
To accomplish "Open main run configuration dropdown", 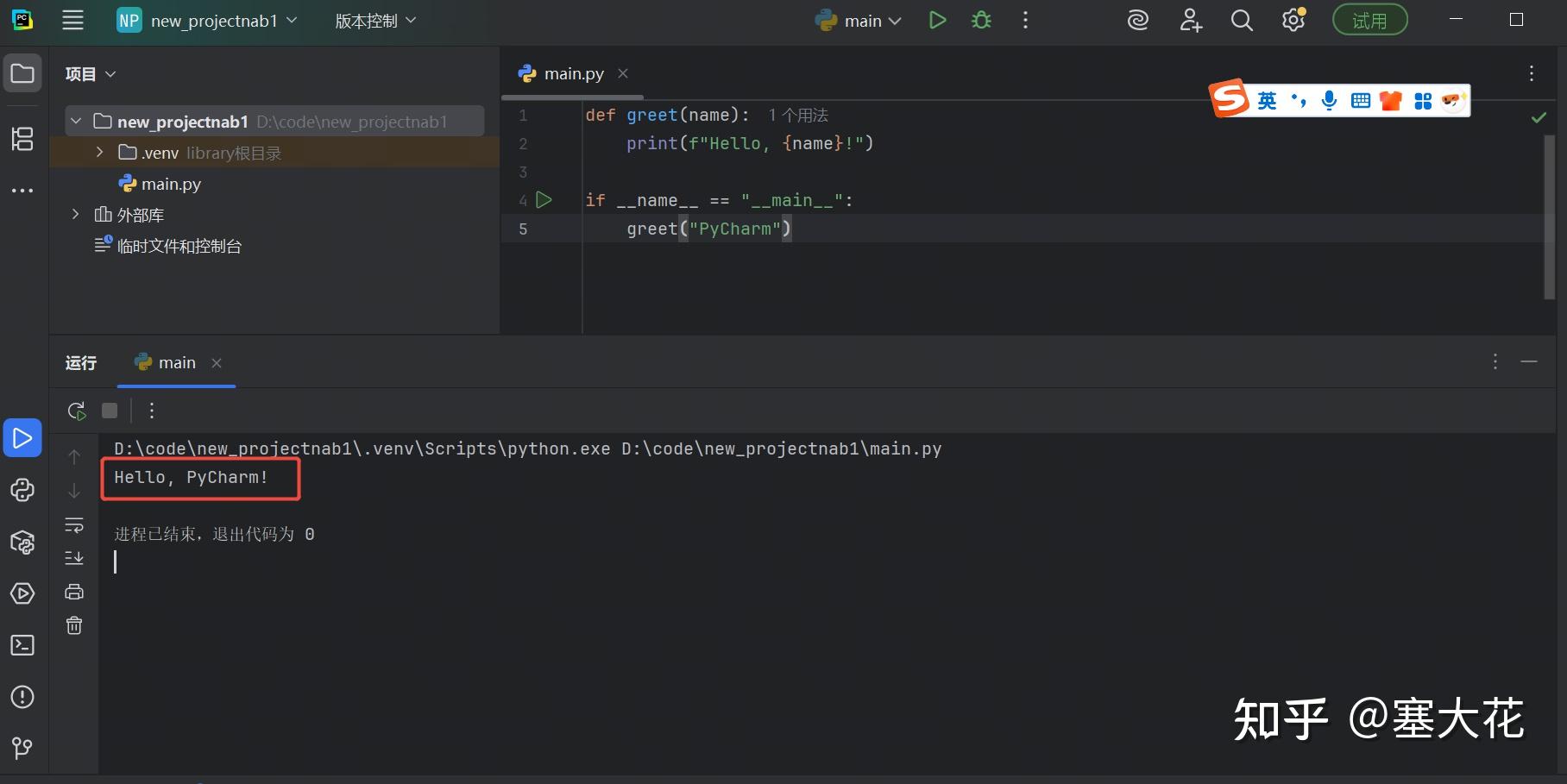I will click(x=859, y=21).
